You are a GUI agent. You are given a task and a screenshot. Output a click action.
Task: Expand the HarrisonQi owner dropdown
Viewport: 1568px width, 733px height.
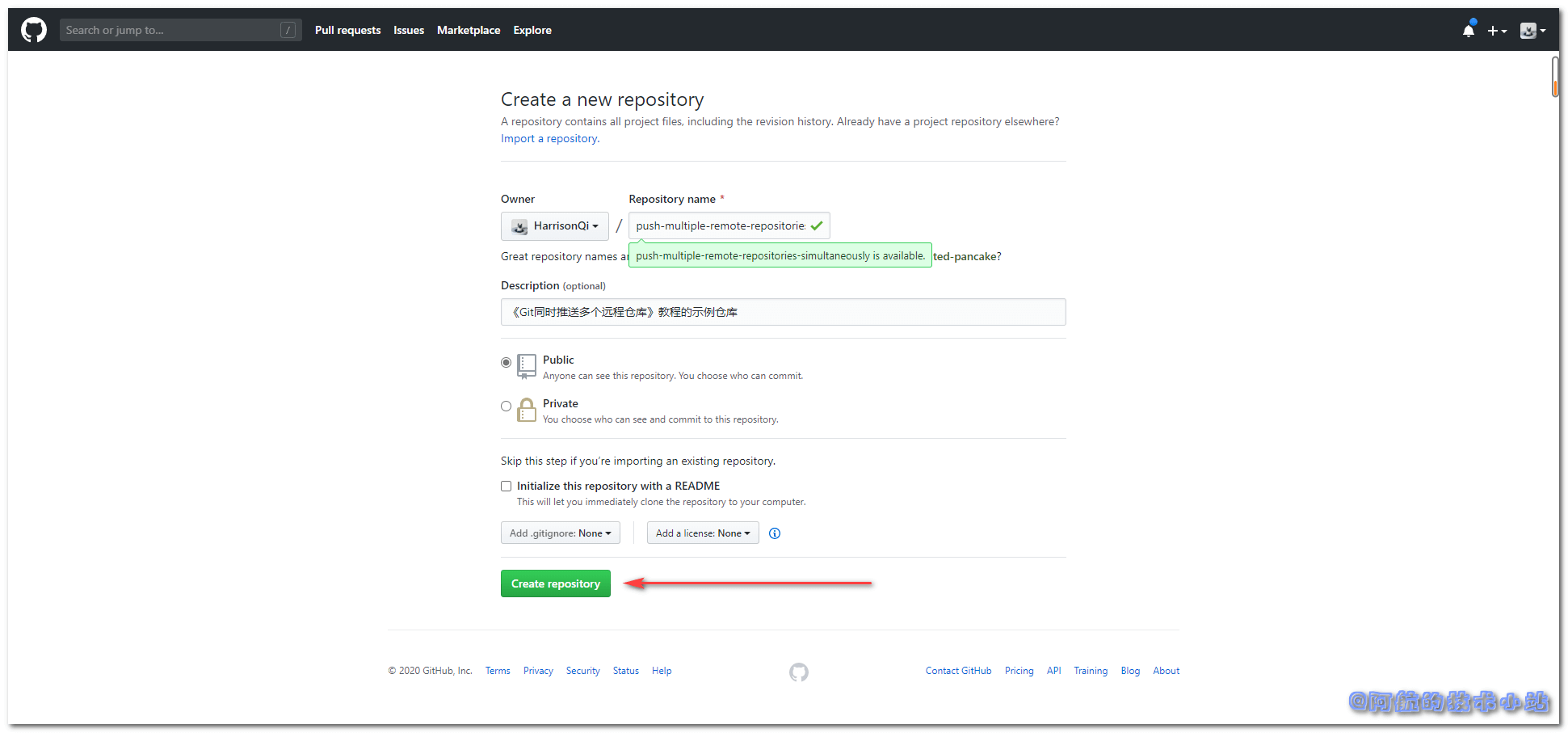(x=554, y=226)
